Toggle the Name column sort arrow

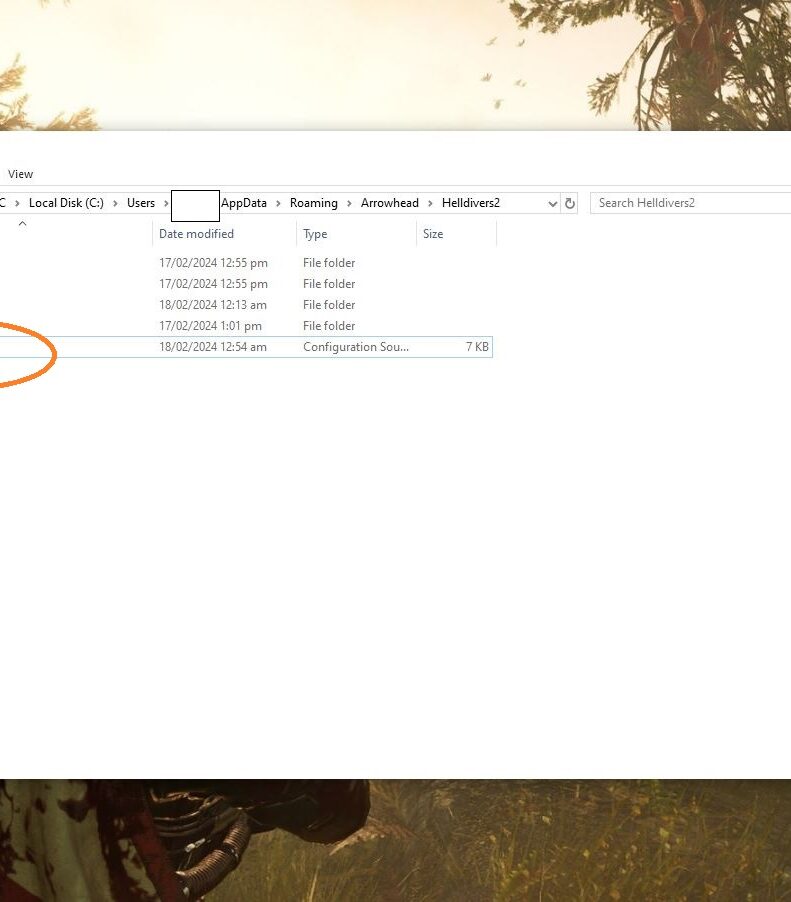click(22, 223)
